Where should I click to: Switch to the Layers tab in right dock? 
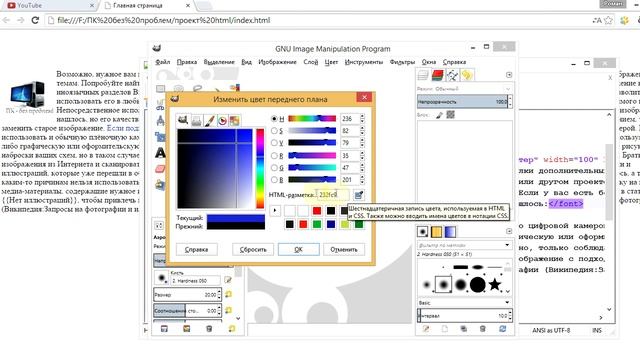point(423,75)
